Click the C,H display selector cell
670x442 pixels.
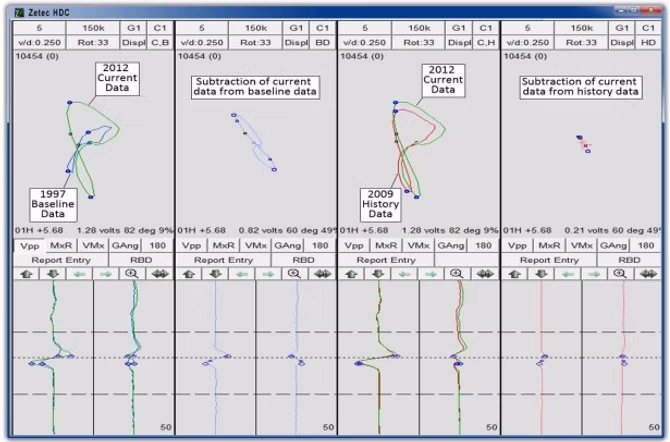tap(486, 43)
